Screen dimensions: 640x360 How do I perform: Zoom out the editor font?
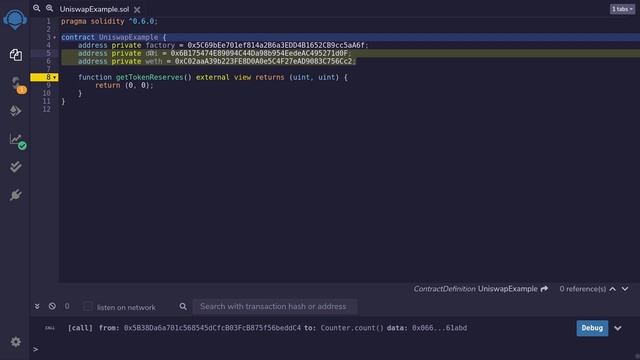[37, 8]
